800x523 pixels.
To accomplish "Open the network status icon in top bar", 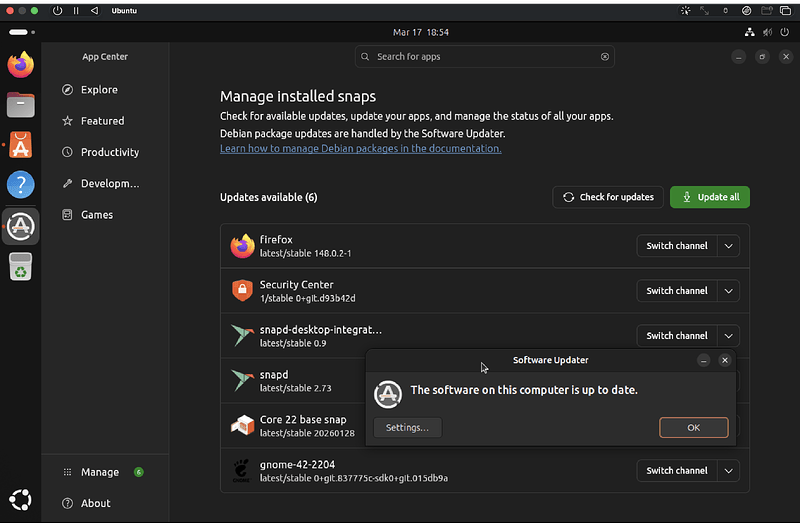I will tap(749, 32).
